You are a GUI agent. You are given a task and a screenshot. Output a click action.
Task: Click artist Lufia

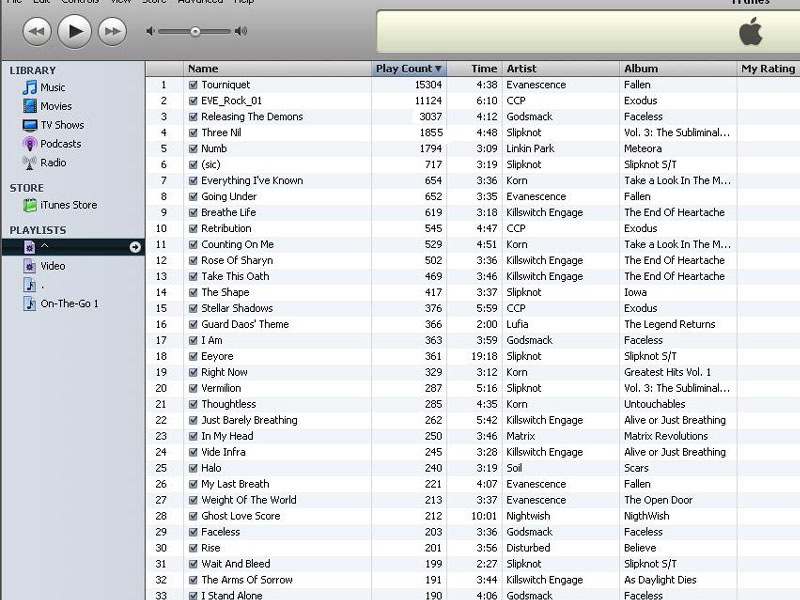point(517,324)
